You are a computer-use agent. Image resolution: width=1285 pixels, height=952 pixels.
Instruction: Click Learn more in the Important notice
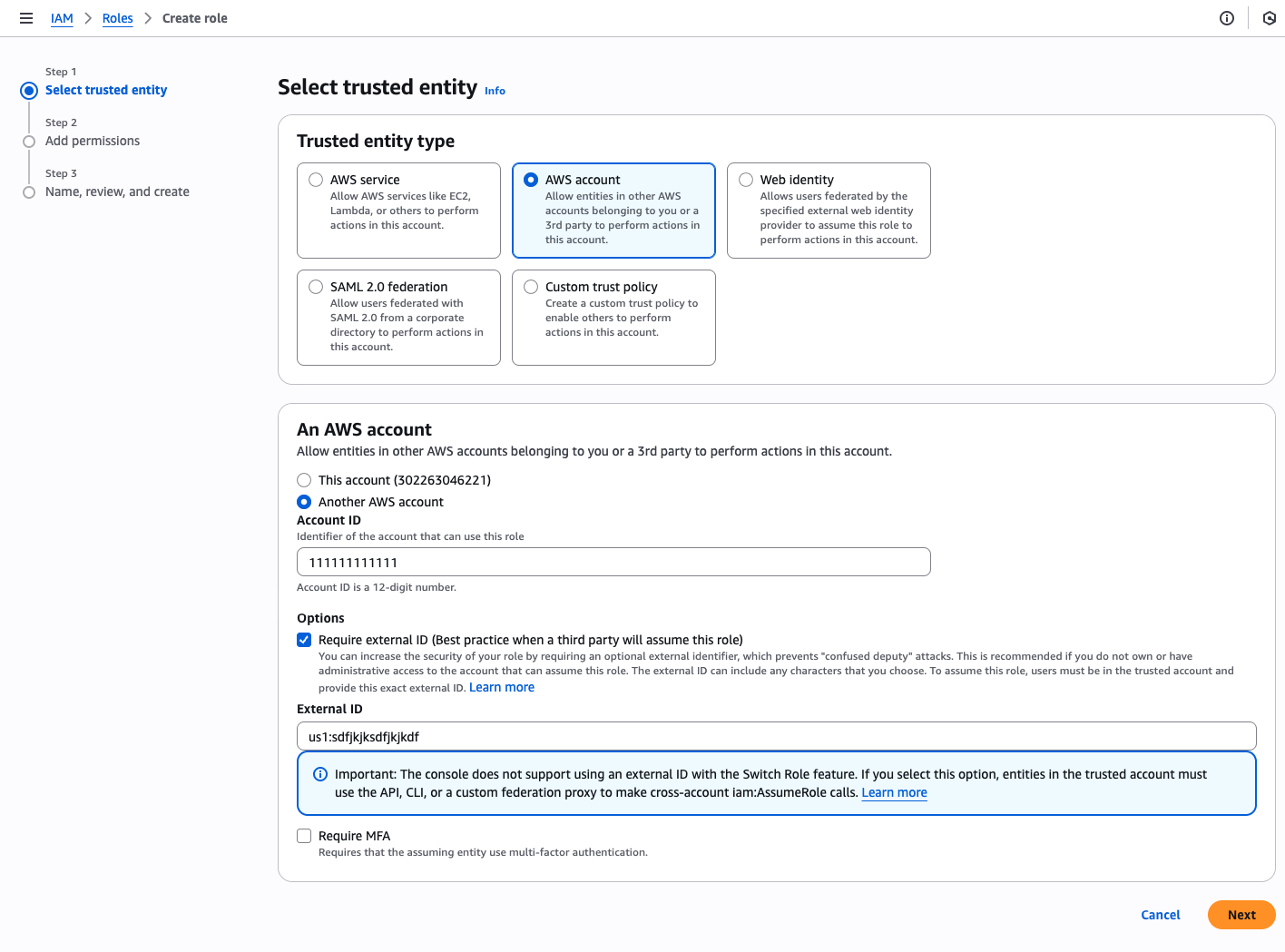click(x=894, y=792)
